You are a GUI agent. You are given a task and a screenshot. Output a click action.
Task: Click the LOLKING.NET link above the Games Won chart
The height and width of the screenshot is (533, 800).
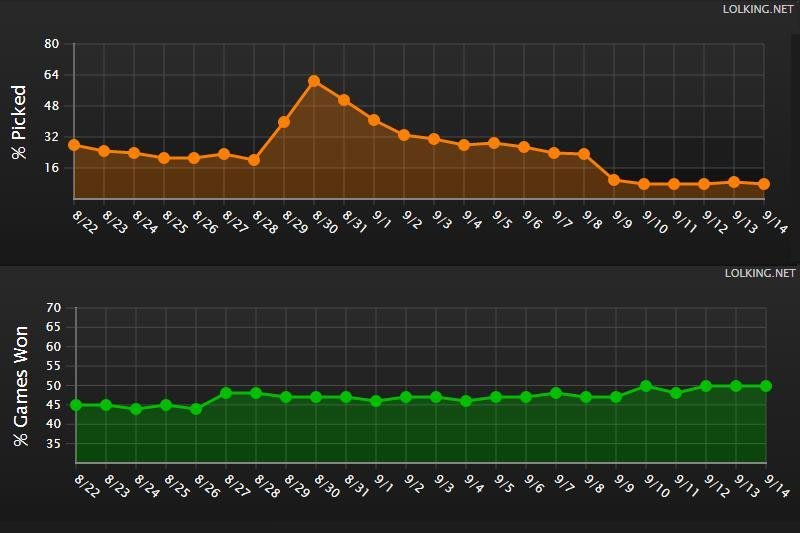pyautogui.click(x=759, y=272)
